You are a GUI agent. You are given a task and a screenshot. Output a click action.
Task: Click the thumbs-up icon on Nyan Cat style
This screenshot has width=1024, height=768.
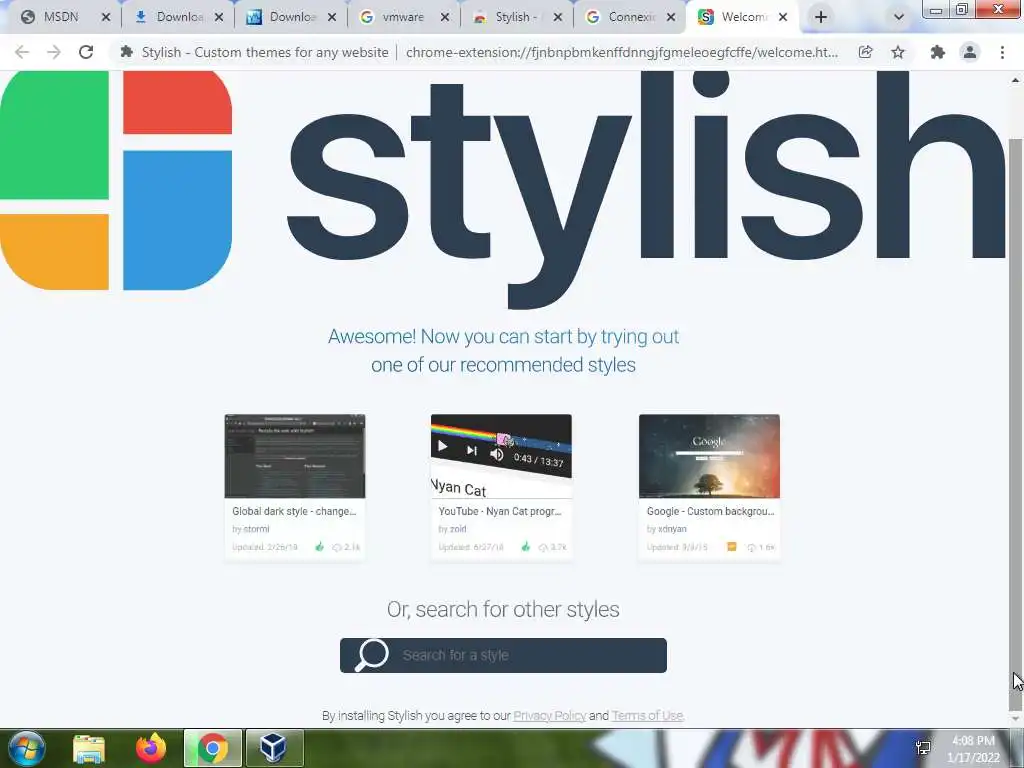(x=526, y=547)
